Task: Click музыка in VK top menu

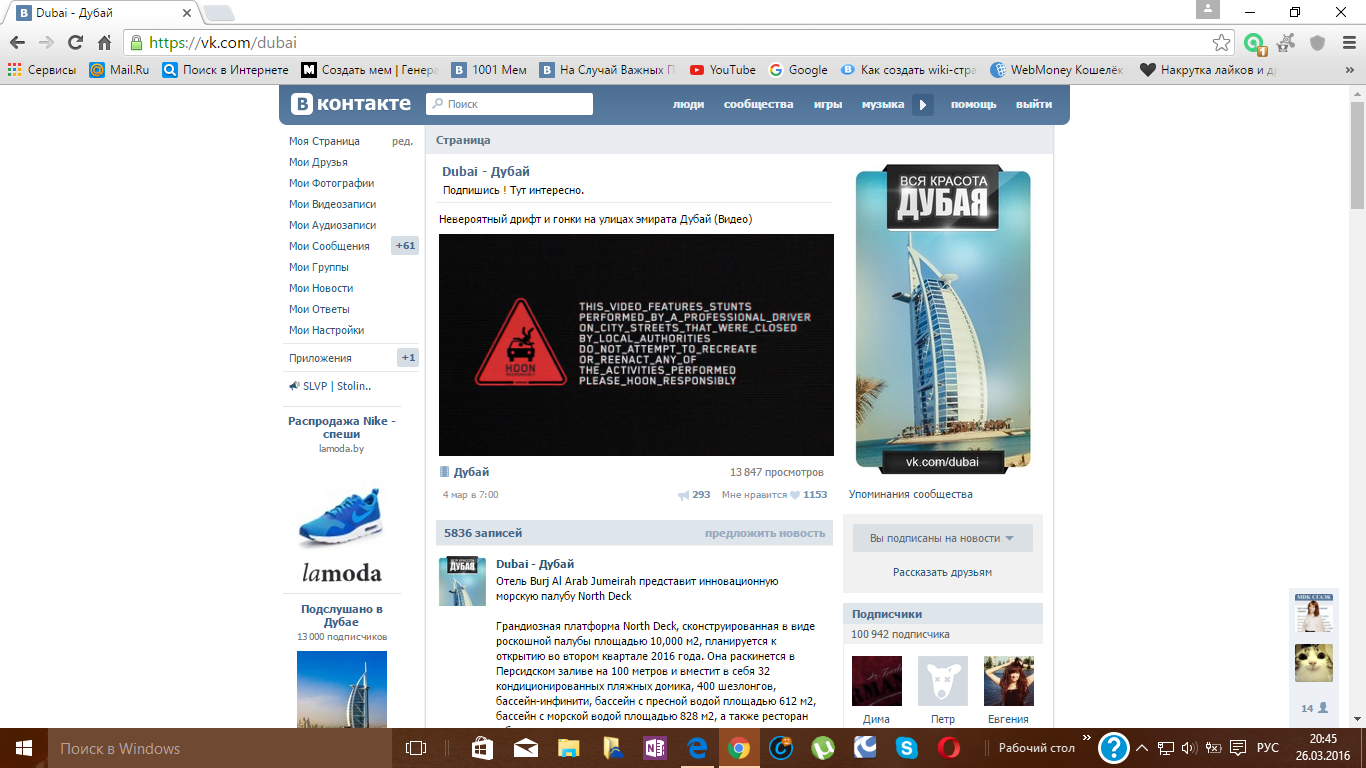Action: (883, 104)
